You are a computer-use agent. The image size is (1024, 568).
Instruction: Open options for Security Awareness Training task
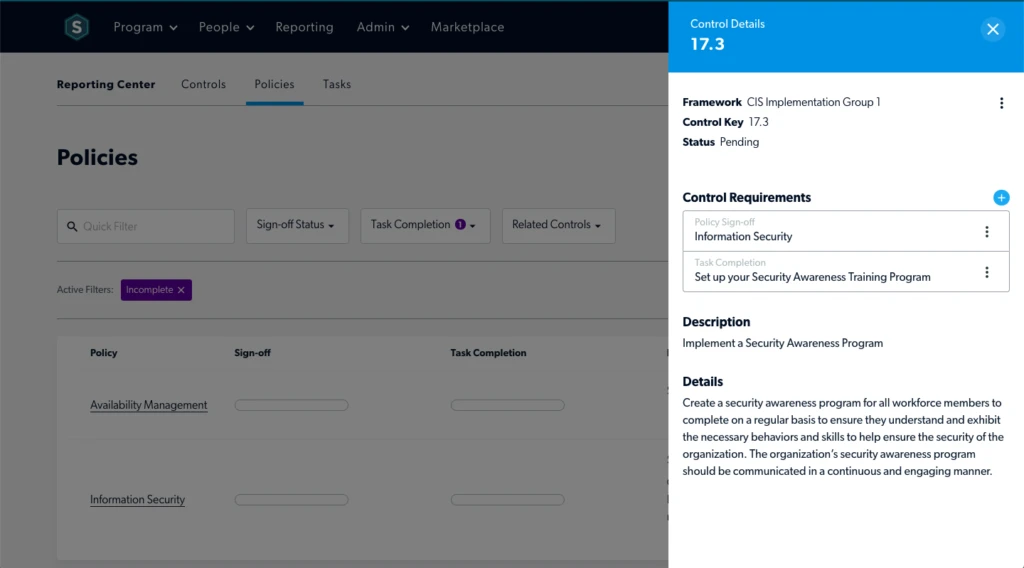pyautogui.click(x=986, y=272)
